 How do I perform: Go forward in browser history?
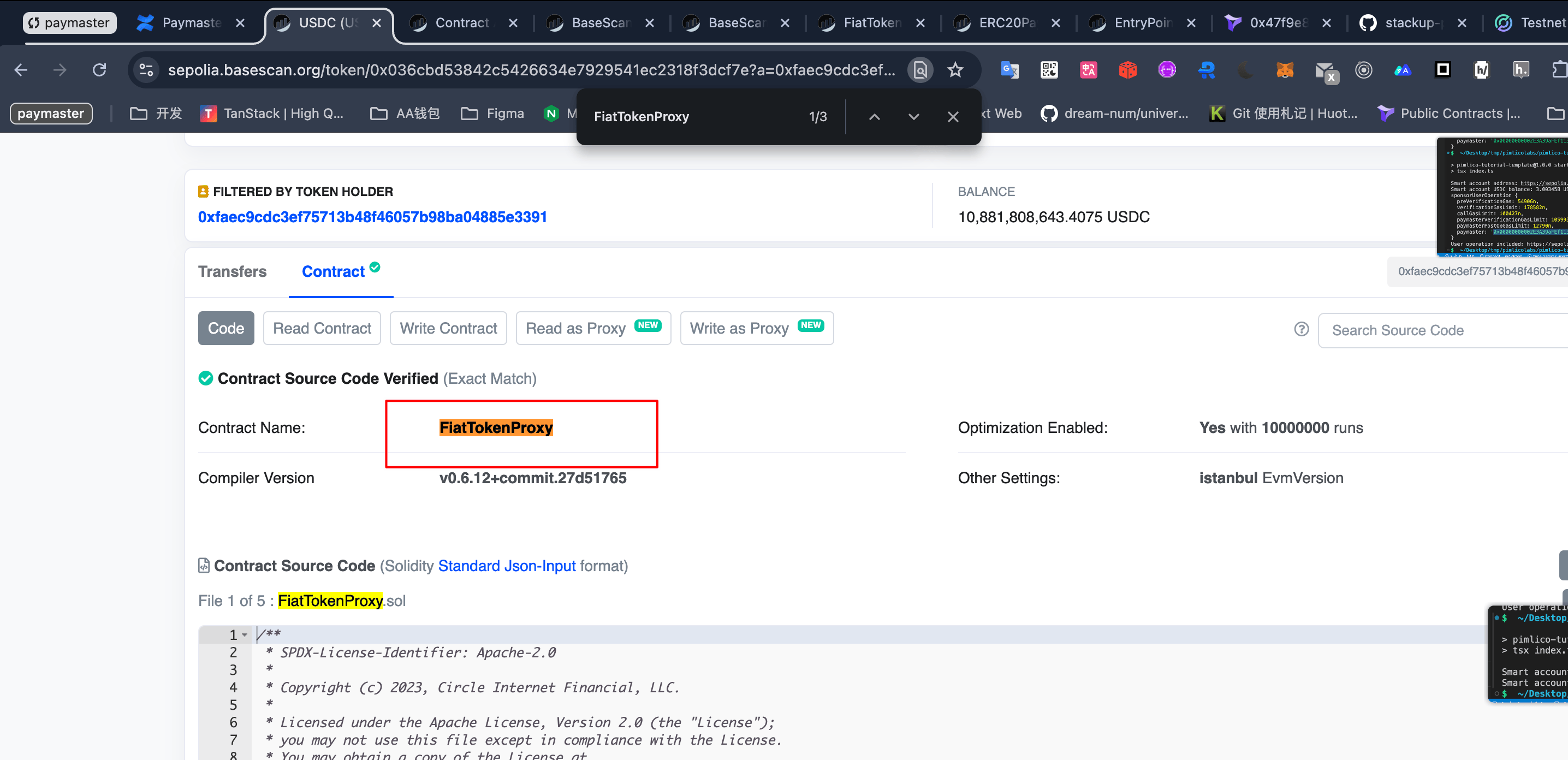pos(60,70)
